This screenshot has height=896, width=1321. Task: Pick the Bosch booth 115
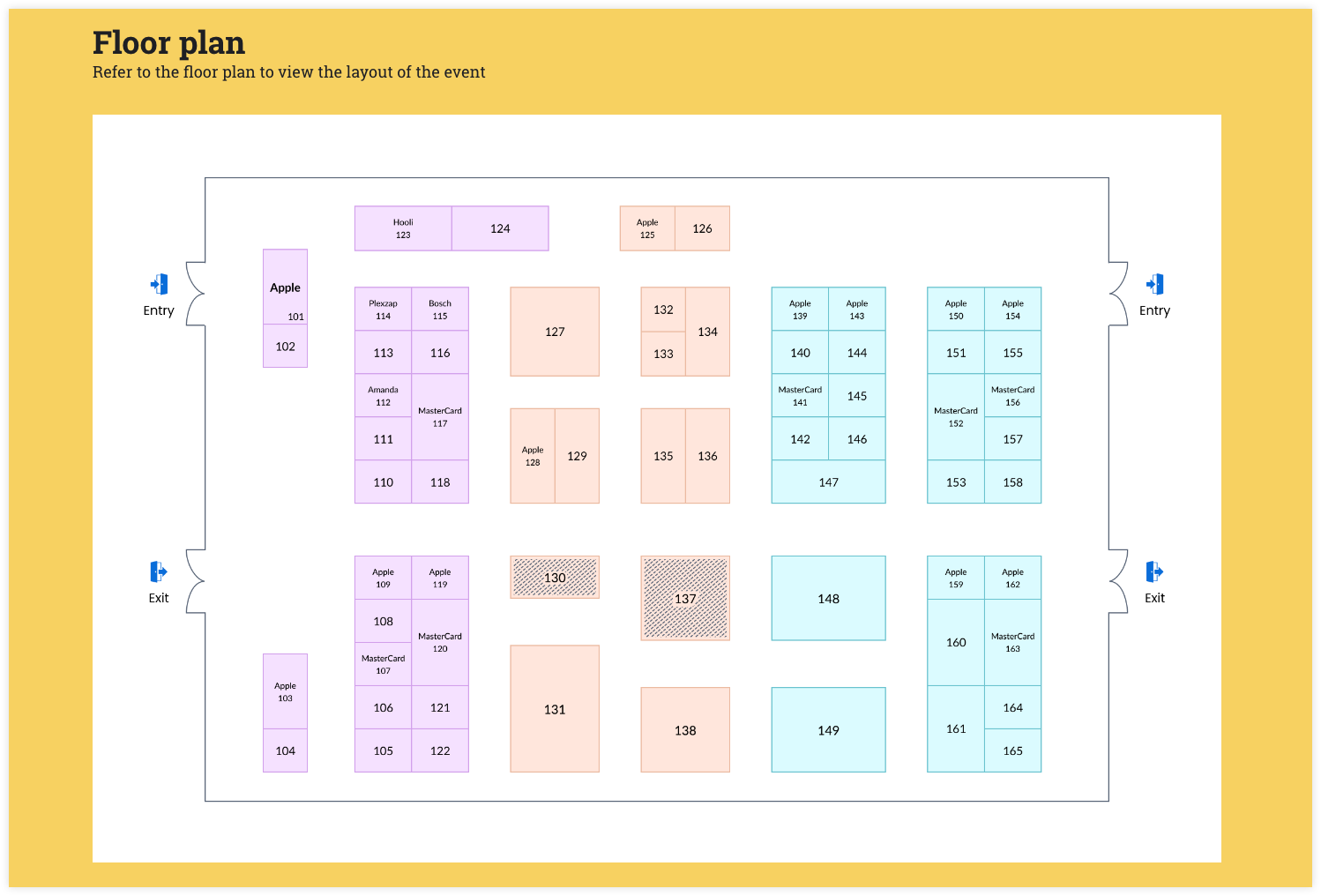pyautogui.click(x=440, y=309)
